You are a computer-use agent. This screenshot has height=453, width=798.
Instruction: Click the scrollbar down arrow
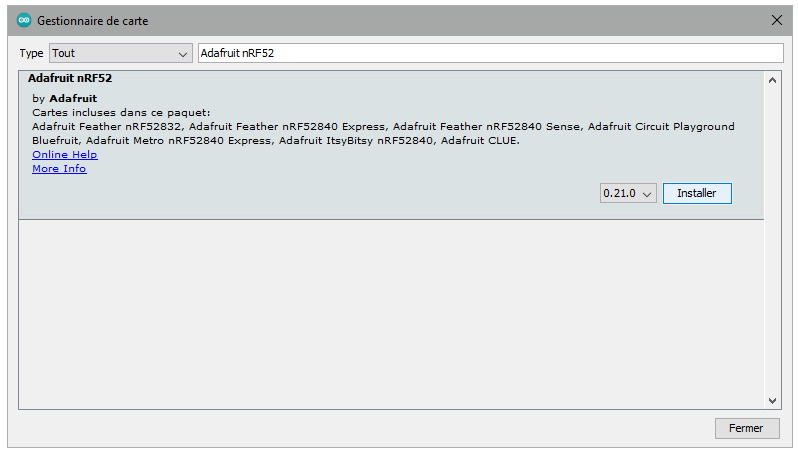[x=772, y=400]
